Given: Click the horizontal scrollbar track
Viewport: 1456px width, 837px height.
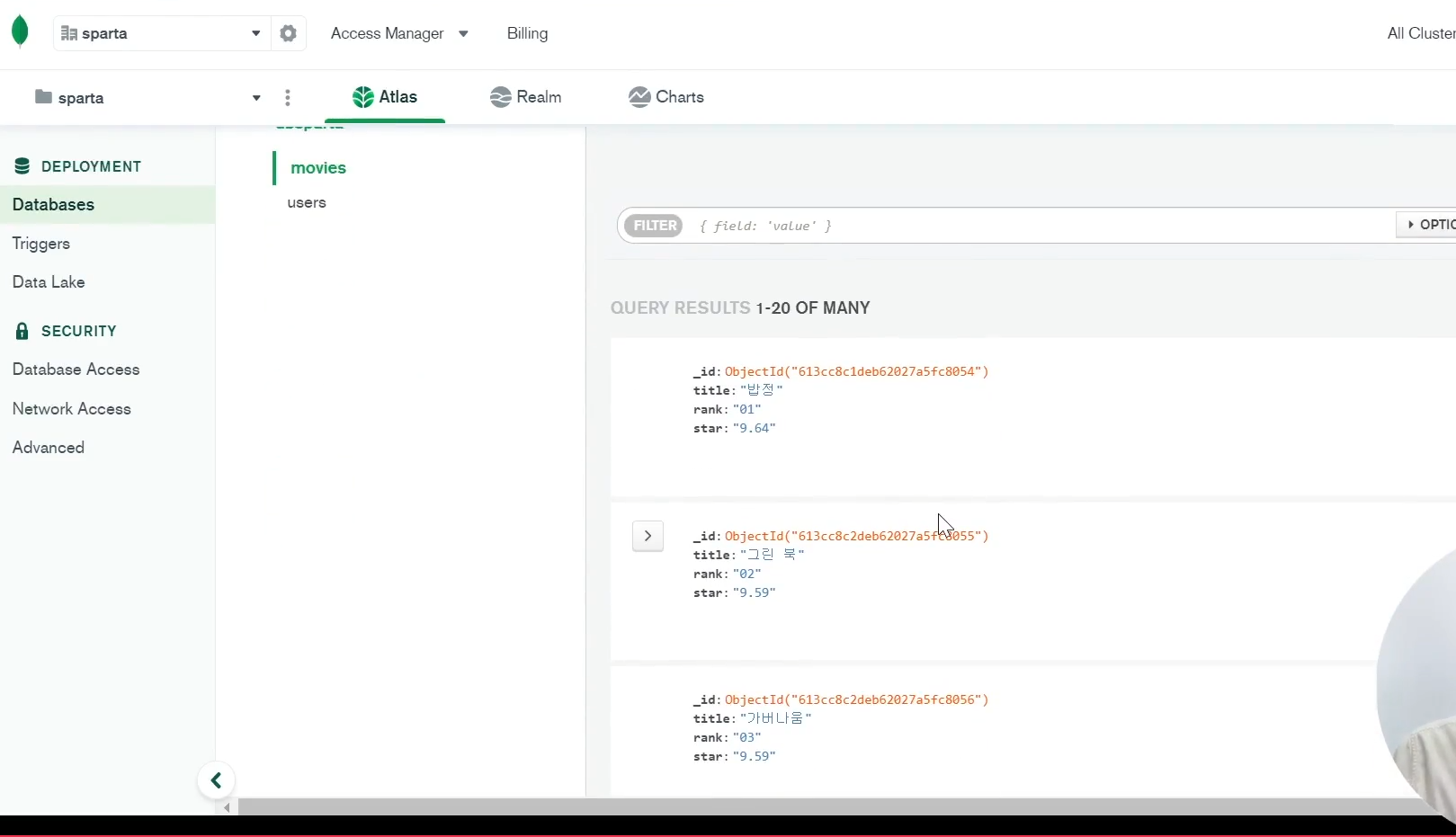Looking at the screenshot, I should (x=836, y=807).
